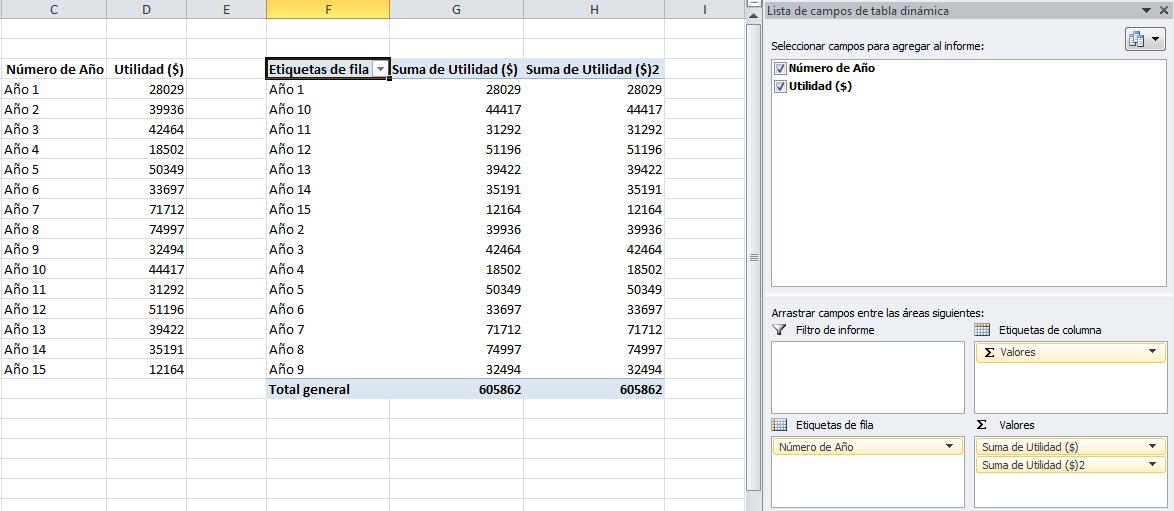Expand the Valores column label dropdown
This screenshot has height=511, width=1174.
[x=1152, y=352]
